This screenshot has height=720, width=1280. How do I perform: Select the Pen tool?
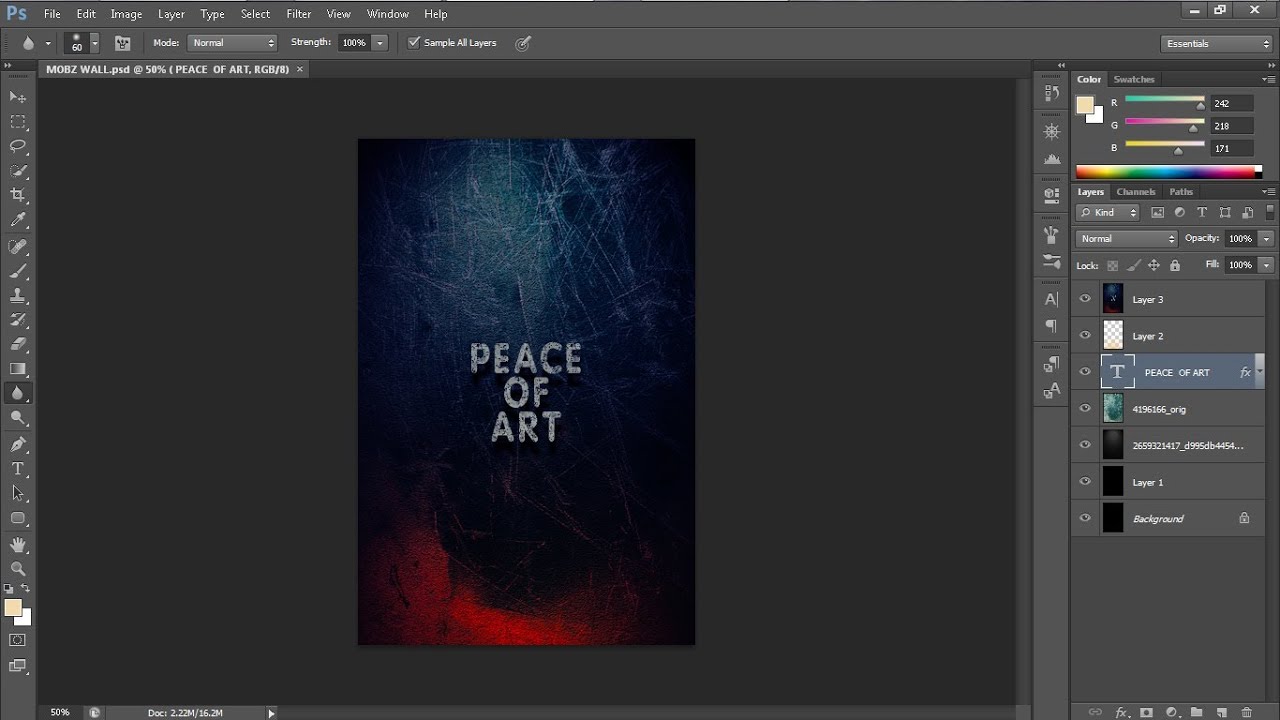click(18, 444)
